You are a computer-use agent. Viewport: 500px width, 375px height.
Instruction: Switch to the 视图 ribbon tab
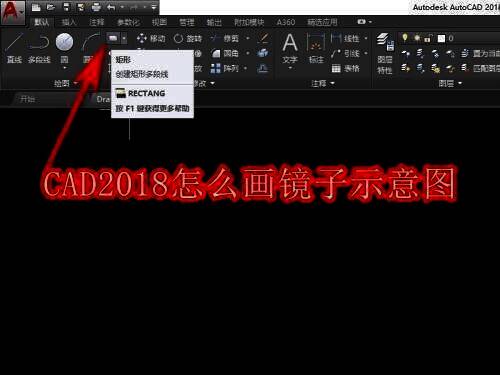coord(159,22)
